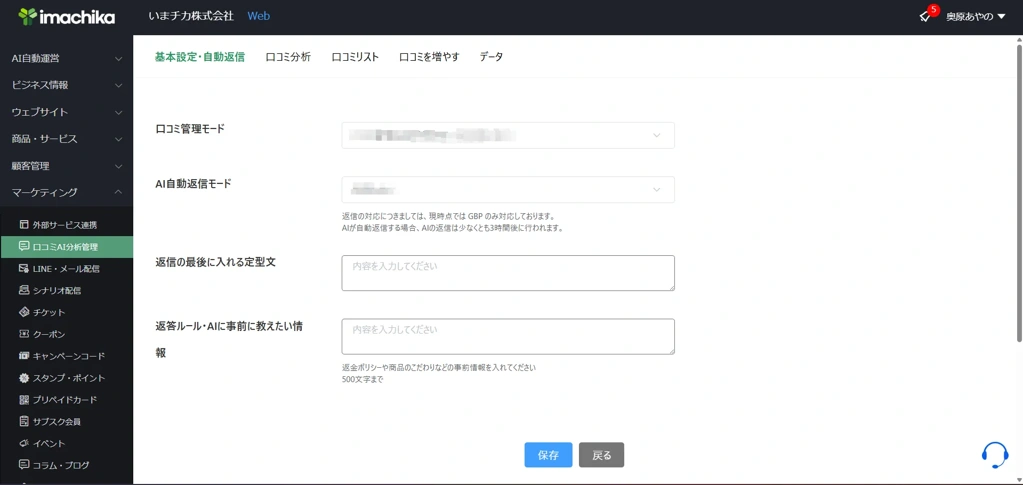Focus the 返信の最後に入れる定型文 text area

pyautogui.click(x=508, y=273)
